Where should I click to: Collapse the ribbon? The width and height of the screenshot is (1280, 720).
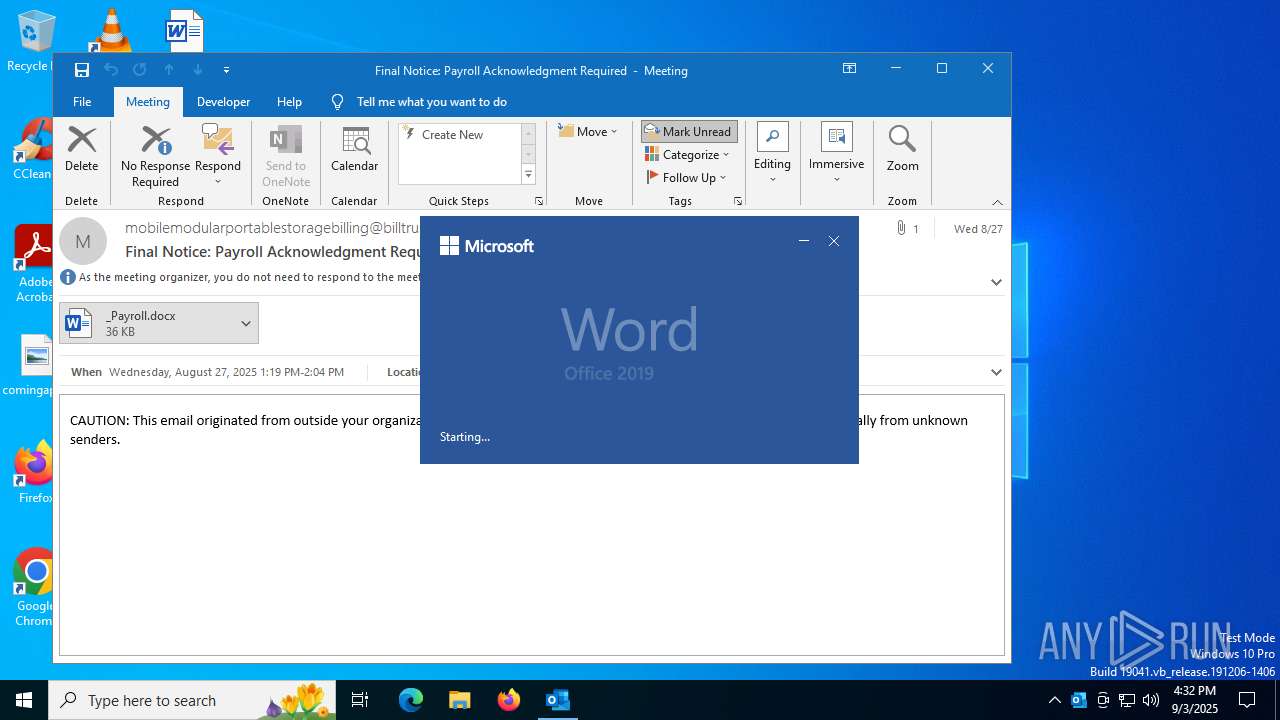pyautogui.click(x=997, y=202)
